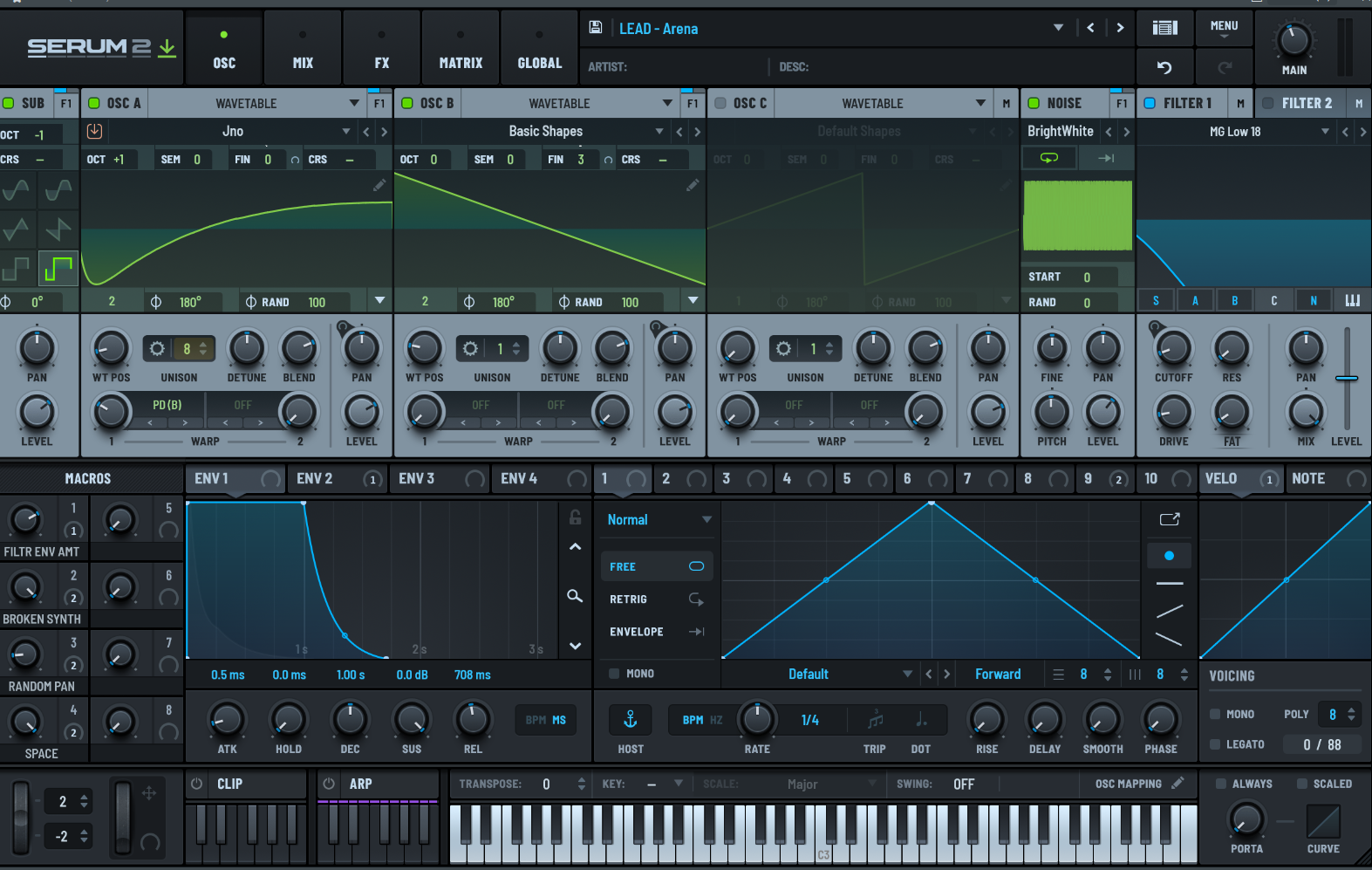This screenshot has width=1372, height=870.
Task: Click the OSC A unison settings gear
Action: (157, 349)
